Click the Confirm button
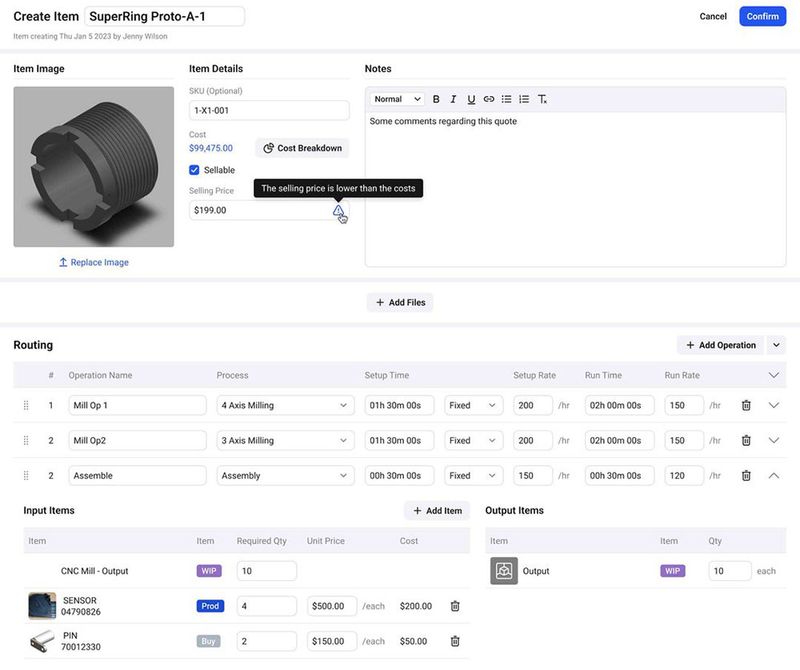800x670 pixels. point(763,15)
